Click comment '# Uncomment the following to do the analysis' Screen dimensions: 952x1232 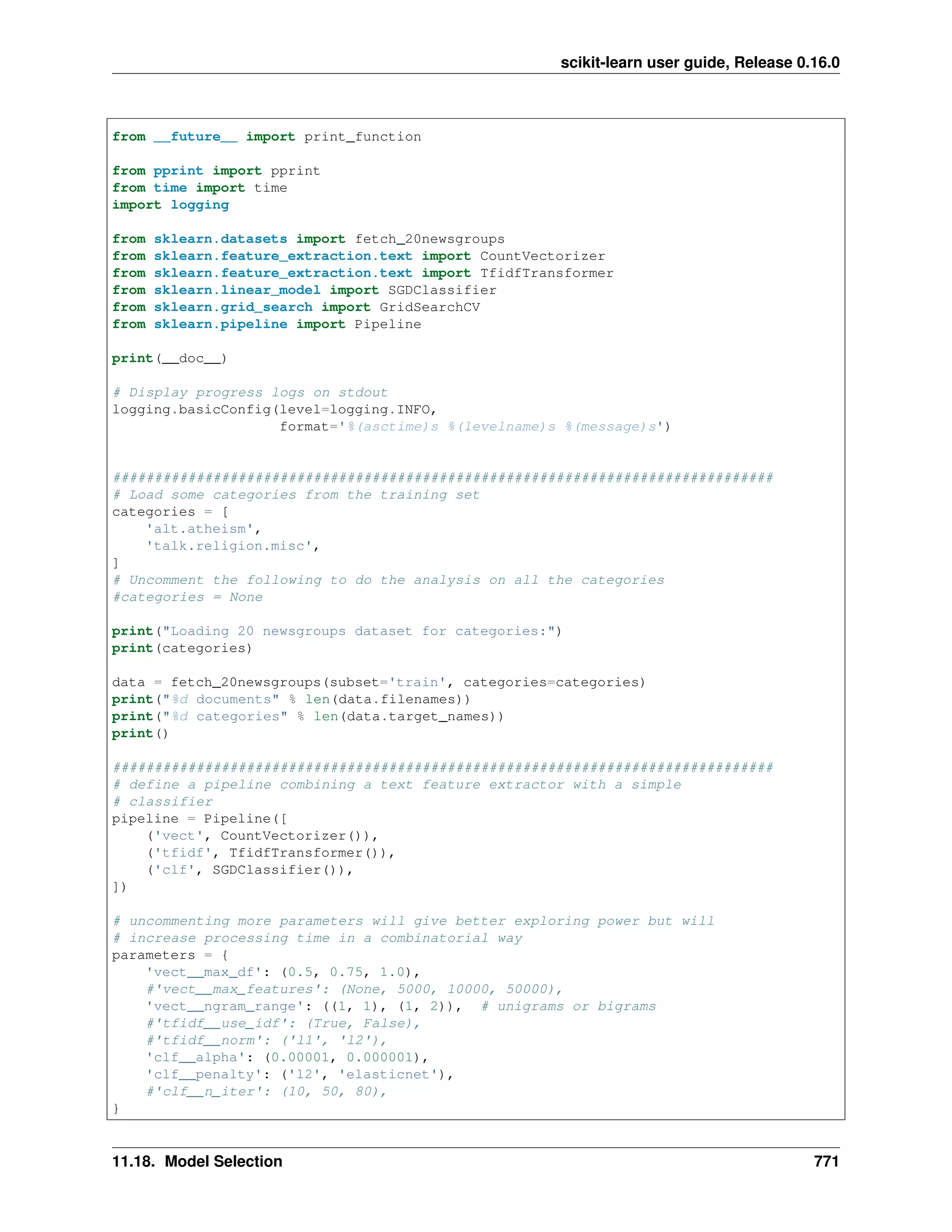(x=388, y=581)
